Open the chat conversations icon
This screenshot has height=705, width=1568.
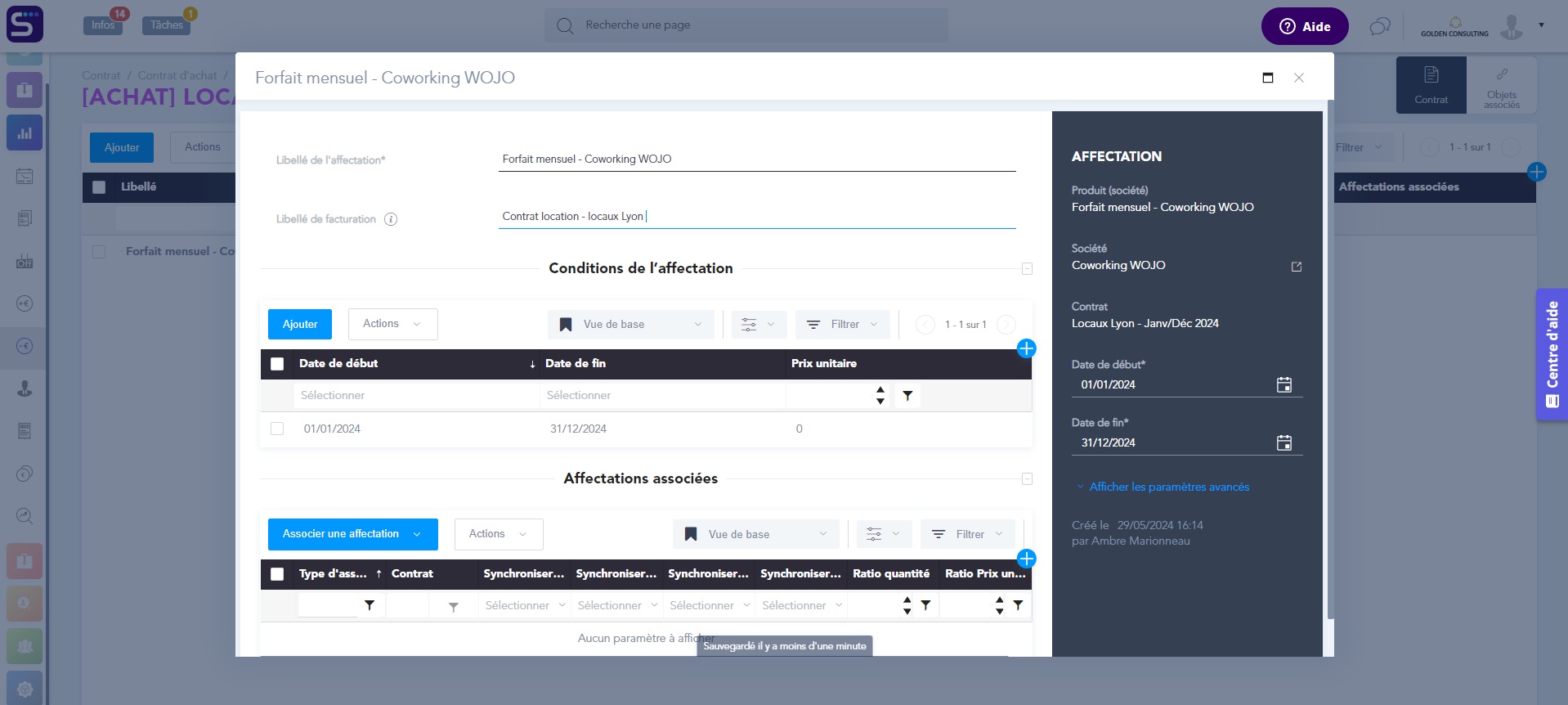[x=1380, y=26]
